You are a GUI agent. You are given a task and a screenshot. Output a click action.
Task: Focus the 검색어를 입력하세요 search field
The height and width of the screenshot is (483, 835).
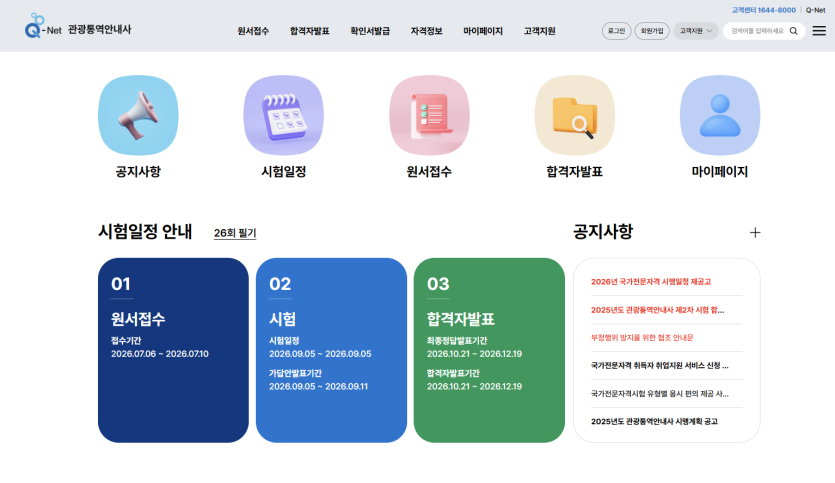(x=756, y=31)
